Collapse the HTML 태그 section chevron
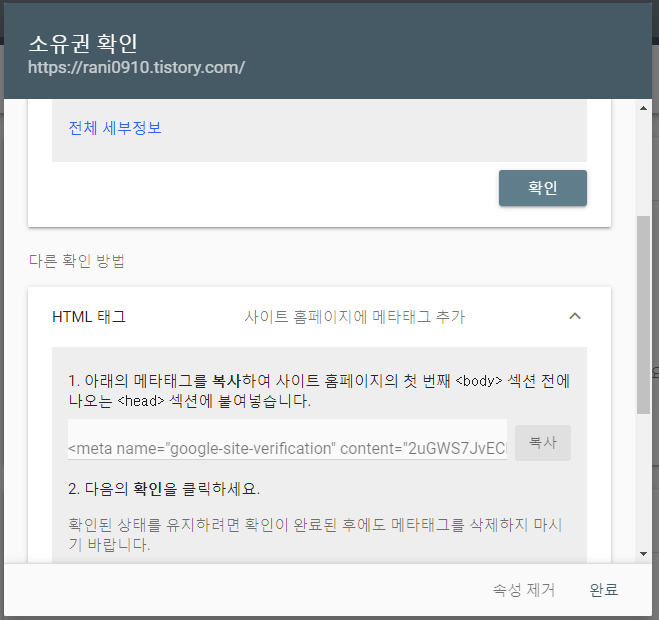The image size is (659, 620). click(575, 316)
